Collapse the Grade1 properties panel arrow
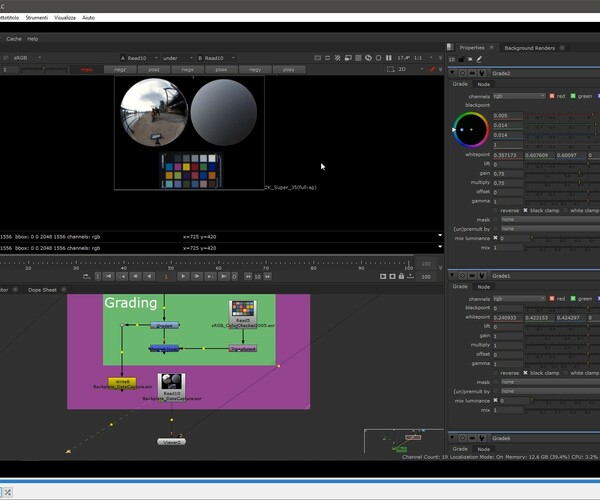The width and height of the screenshot is (600, 500). [x=452, y=275]
